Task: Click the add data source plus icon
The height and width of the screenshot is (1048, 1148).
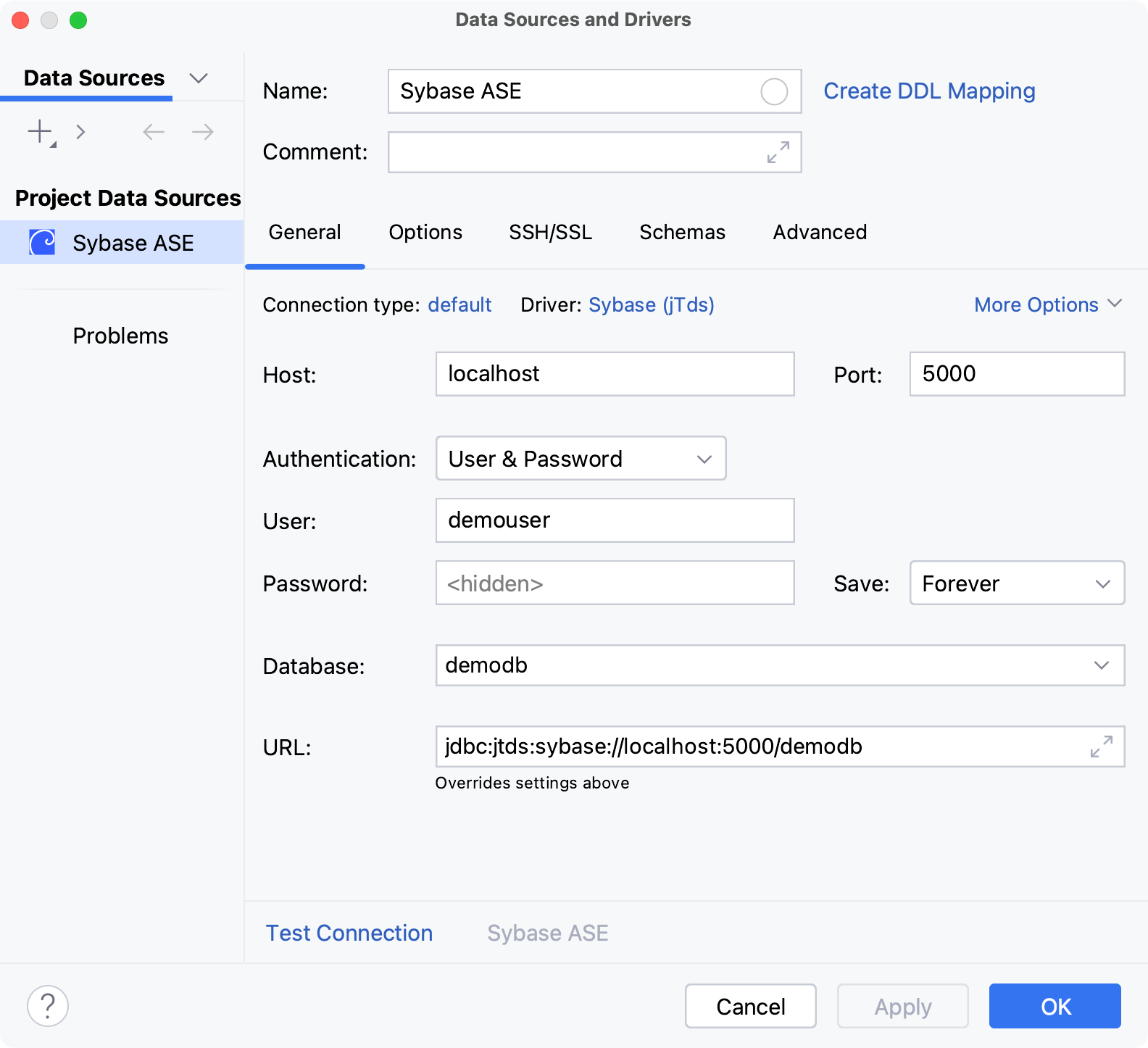Action: (x=40, y=132)
